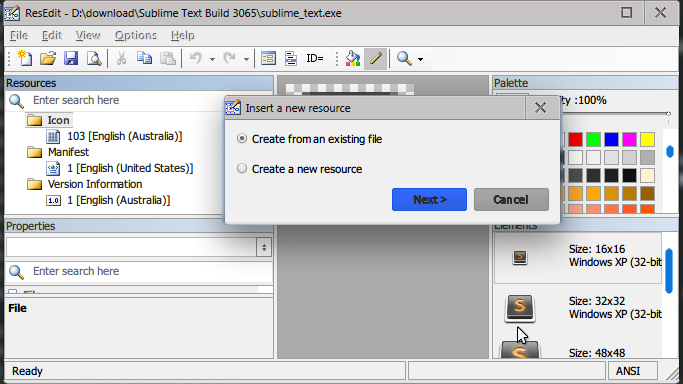Open the zoom level dropdown arrow
Viewport: 683px width, 384px height.
(420, 59)
